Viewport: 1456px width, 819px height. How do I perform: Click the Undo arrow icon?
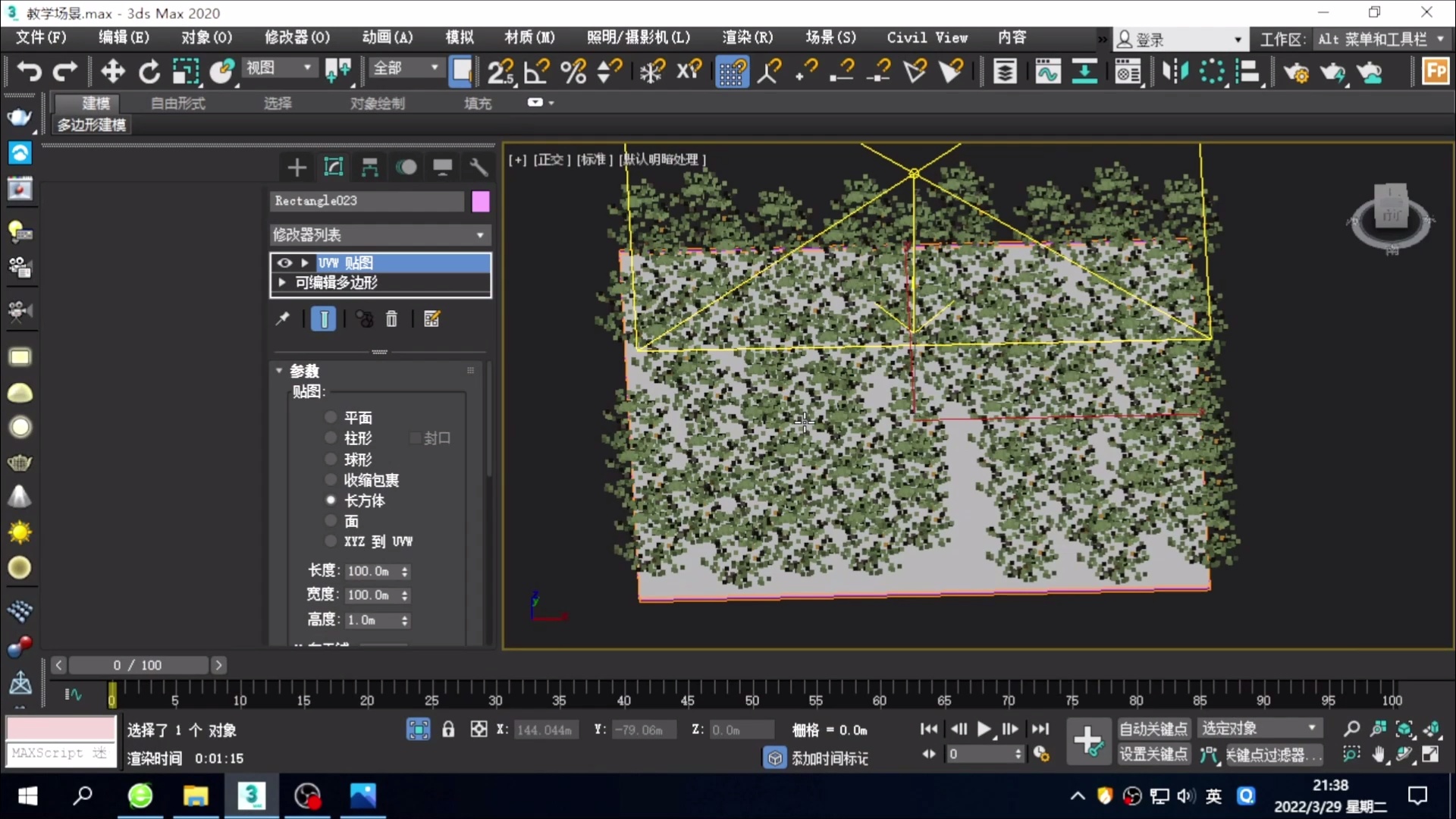pyautogui.click(x=29, y=72)
